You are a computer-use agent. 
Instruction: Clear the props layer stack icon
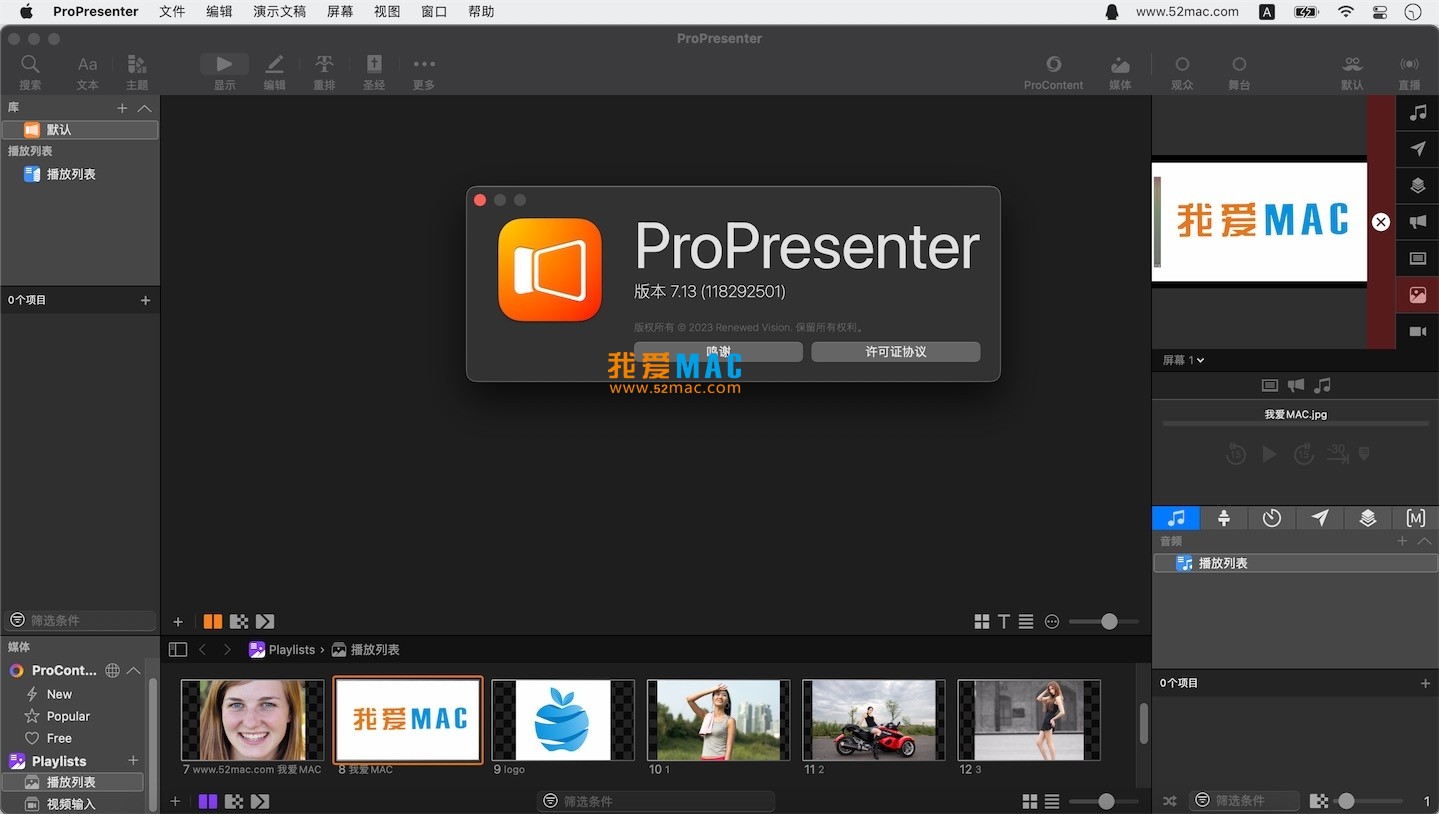point(1418,185)
